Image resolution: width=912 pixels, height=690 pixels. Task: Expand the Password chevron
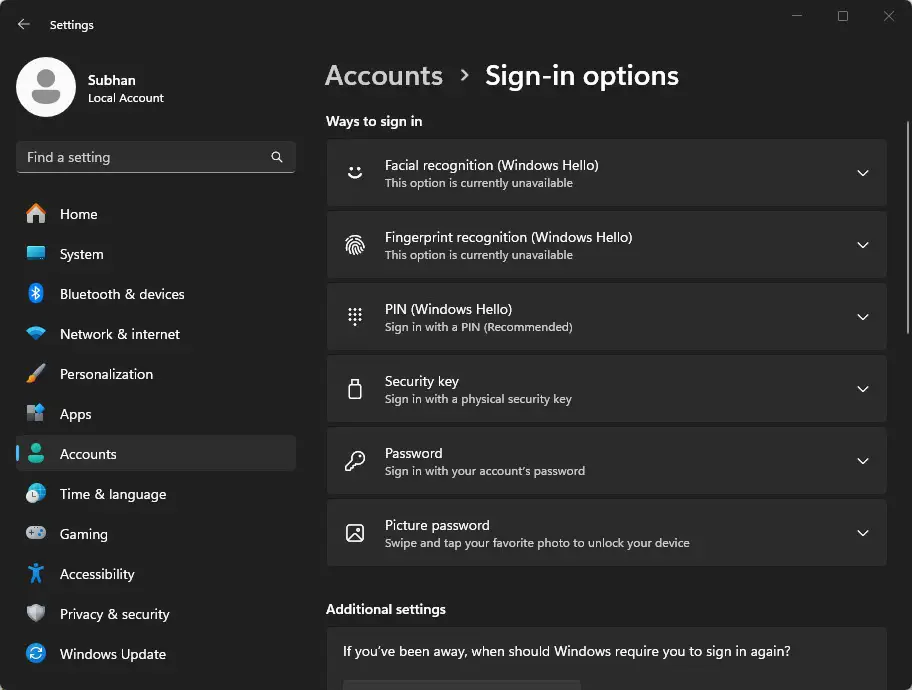[863, 461]
